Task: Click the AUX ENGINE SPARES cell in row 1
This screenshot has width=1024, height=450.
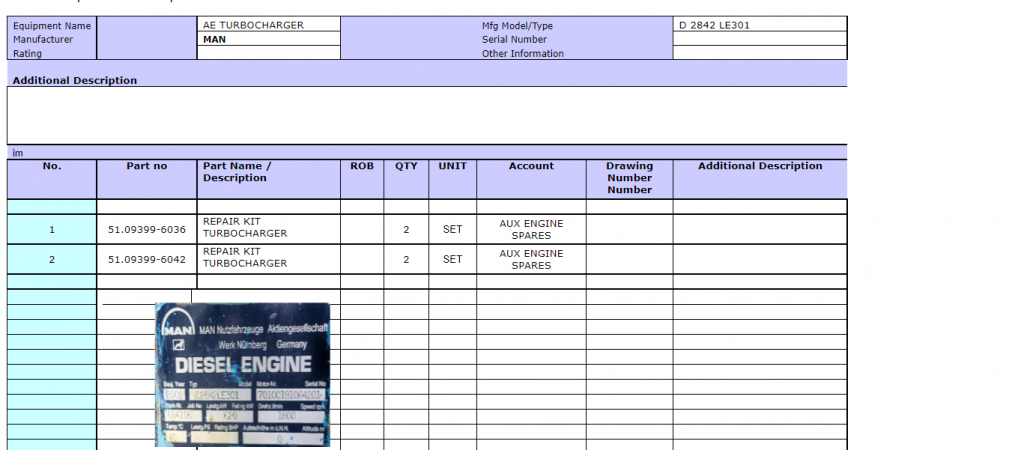Action: tap(531, 229)
